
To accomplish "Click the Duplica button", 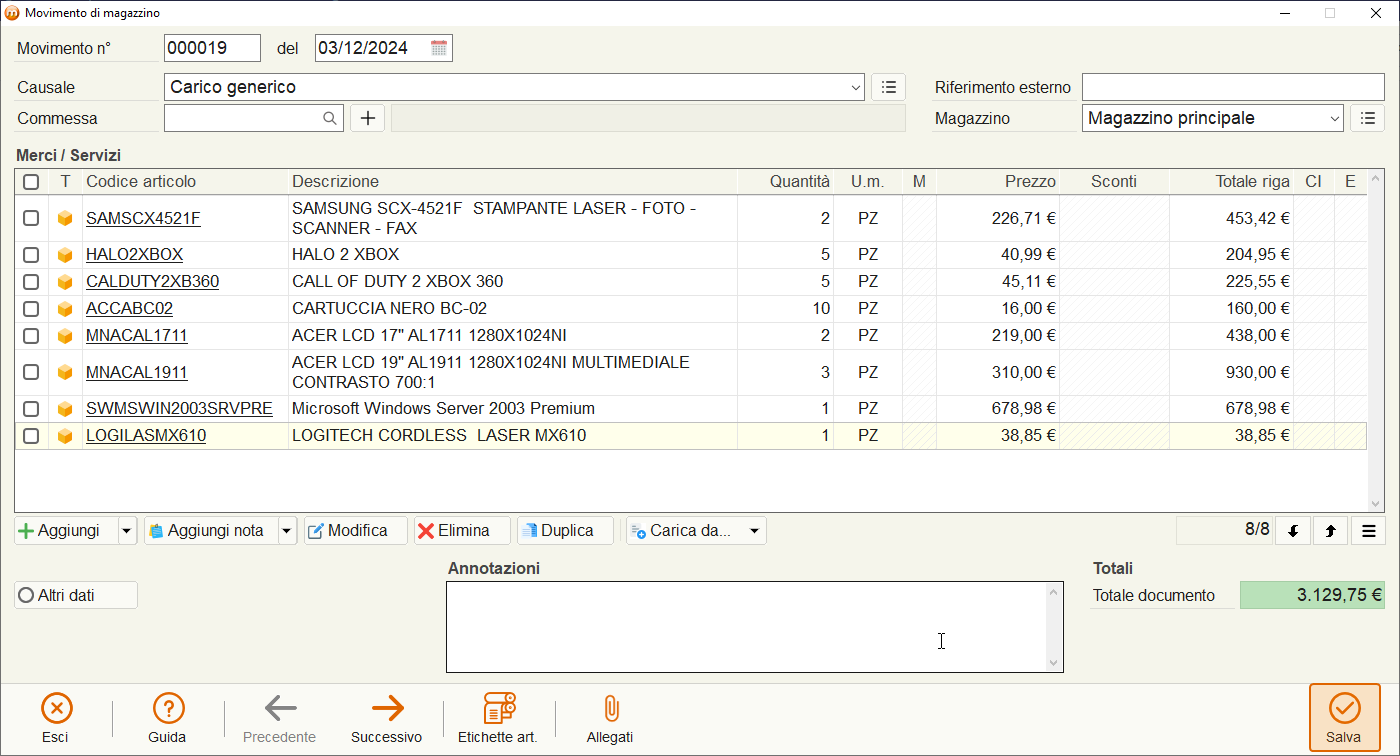I will [x=565, y=531].
